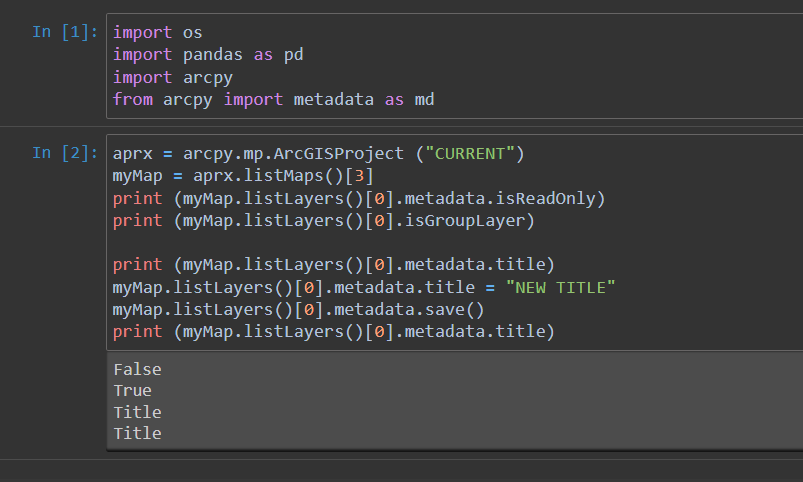The width and height of the screenshot is (803, 482).
Task: Click the second Title output line
Action: [137, 433]
